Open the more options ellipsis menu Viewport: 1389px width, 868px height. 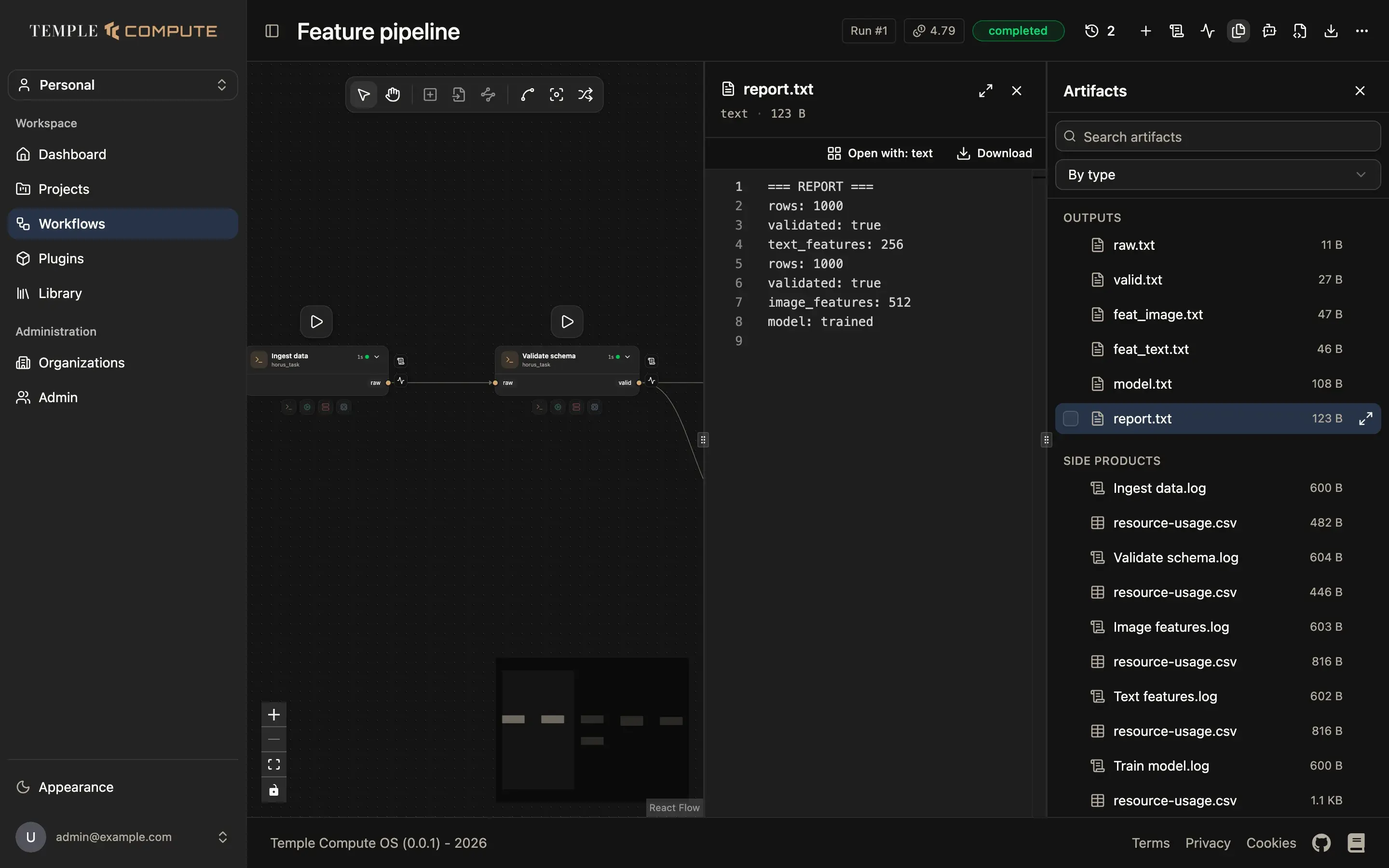1362,31
